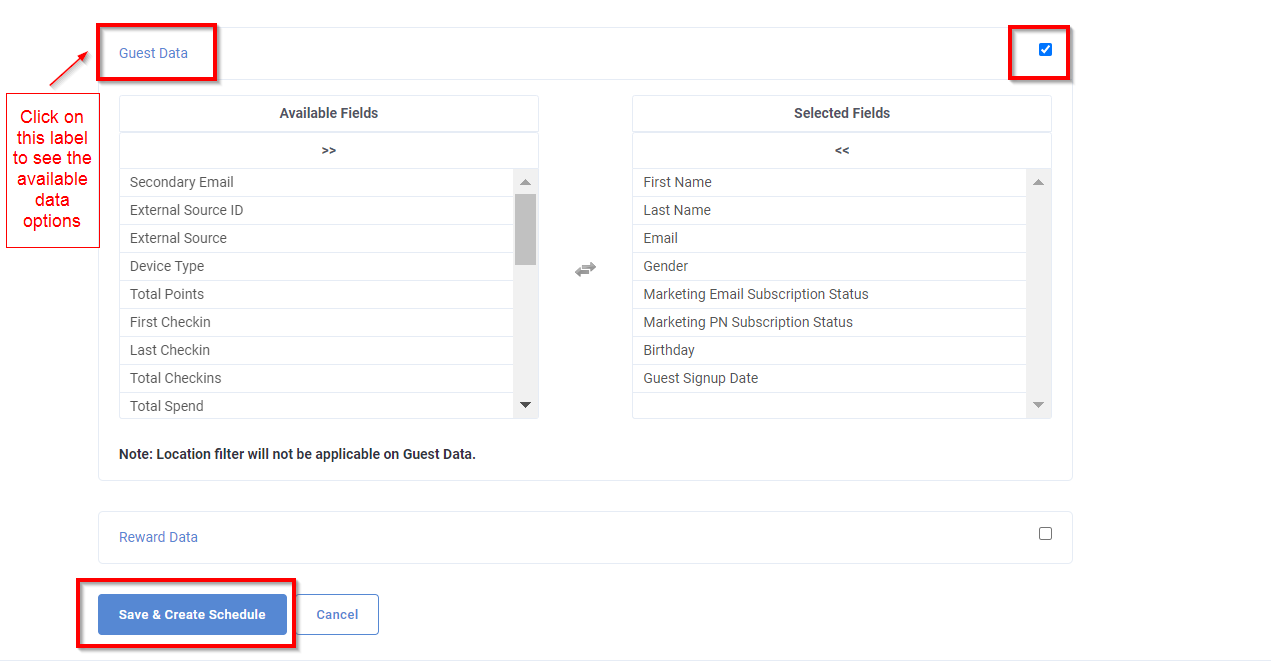Click Save & Create Schedule

tap(191, 614)
